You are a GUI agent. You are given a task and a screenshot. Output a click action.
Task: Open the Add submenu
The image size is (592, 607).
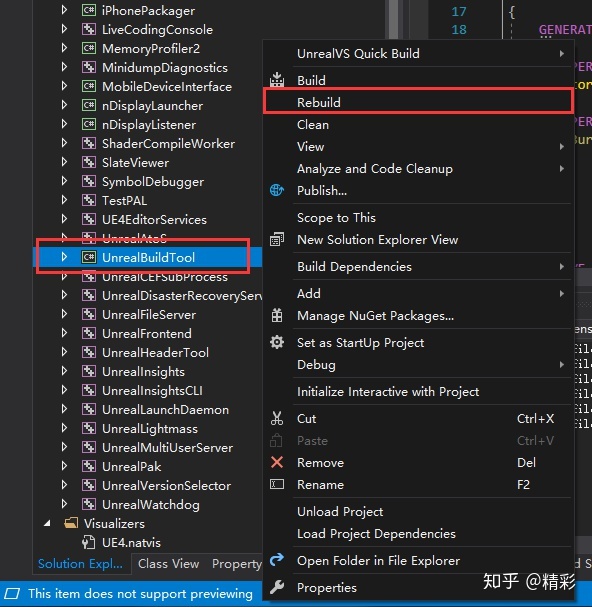coord(418,293)
